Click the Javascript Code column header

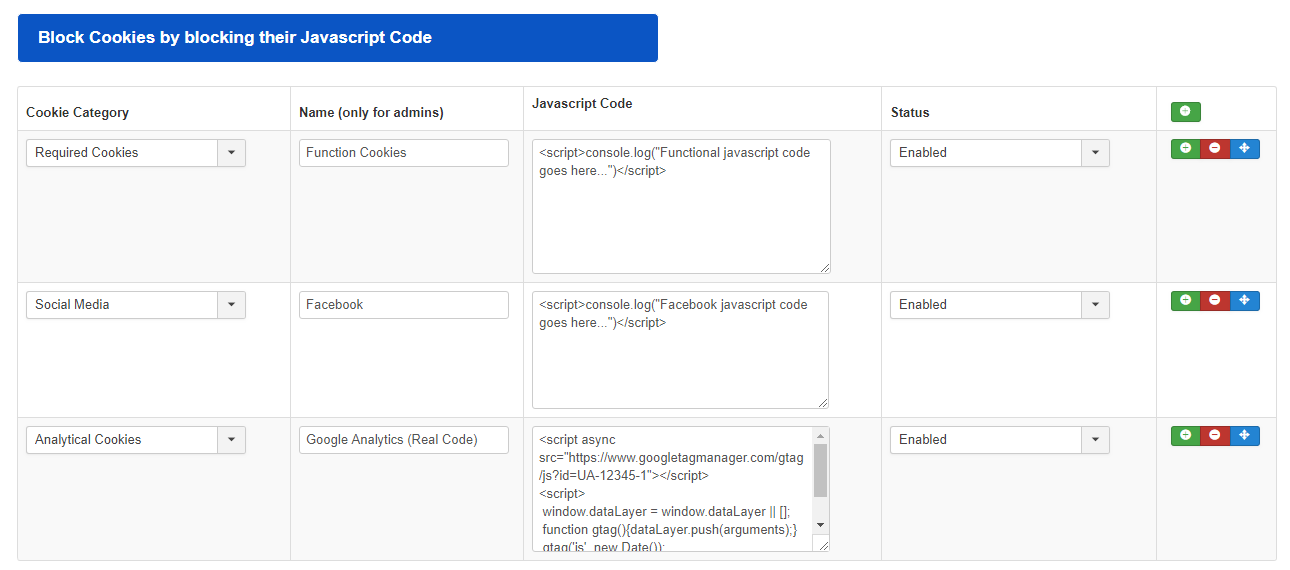coord(582,103)
